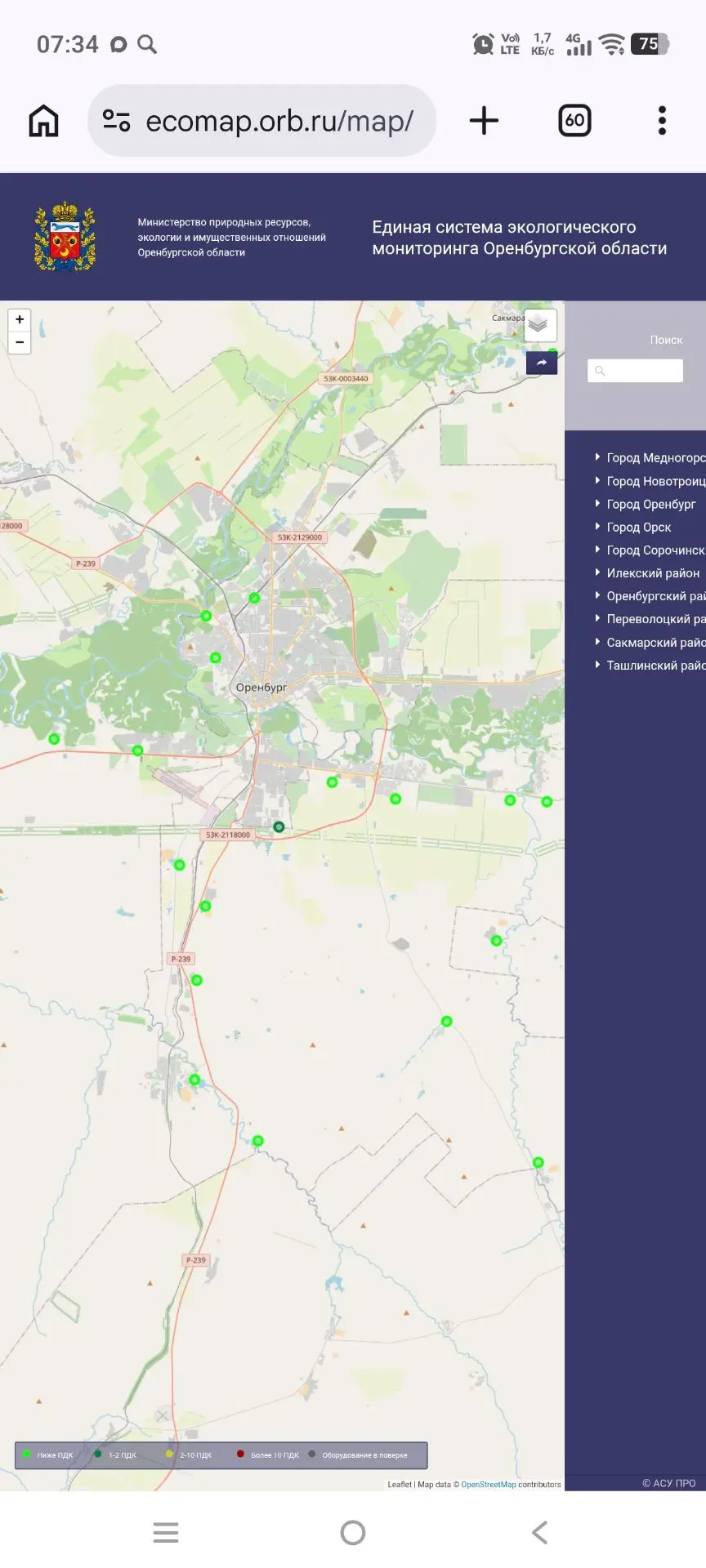Tap the search icon next to the clock
This screenshot has width=706, height=1568.
coord(147,44)
